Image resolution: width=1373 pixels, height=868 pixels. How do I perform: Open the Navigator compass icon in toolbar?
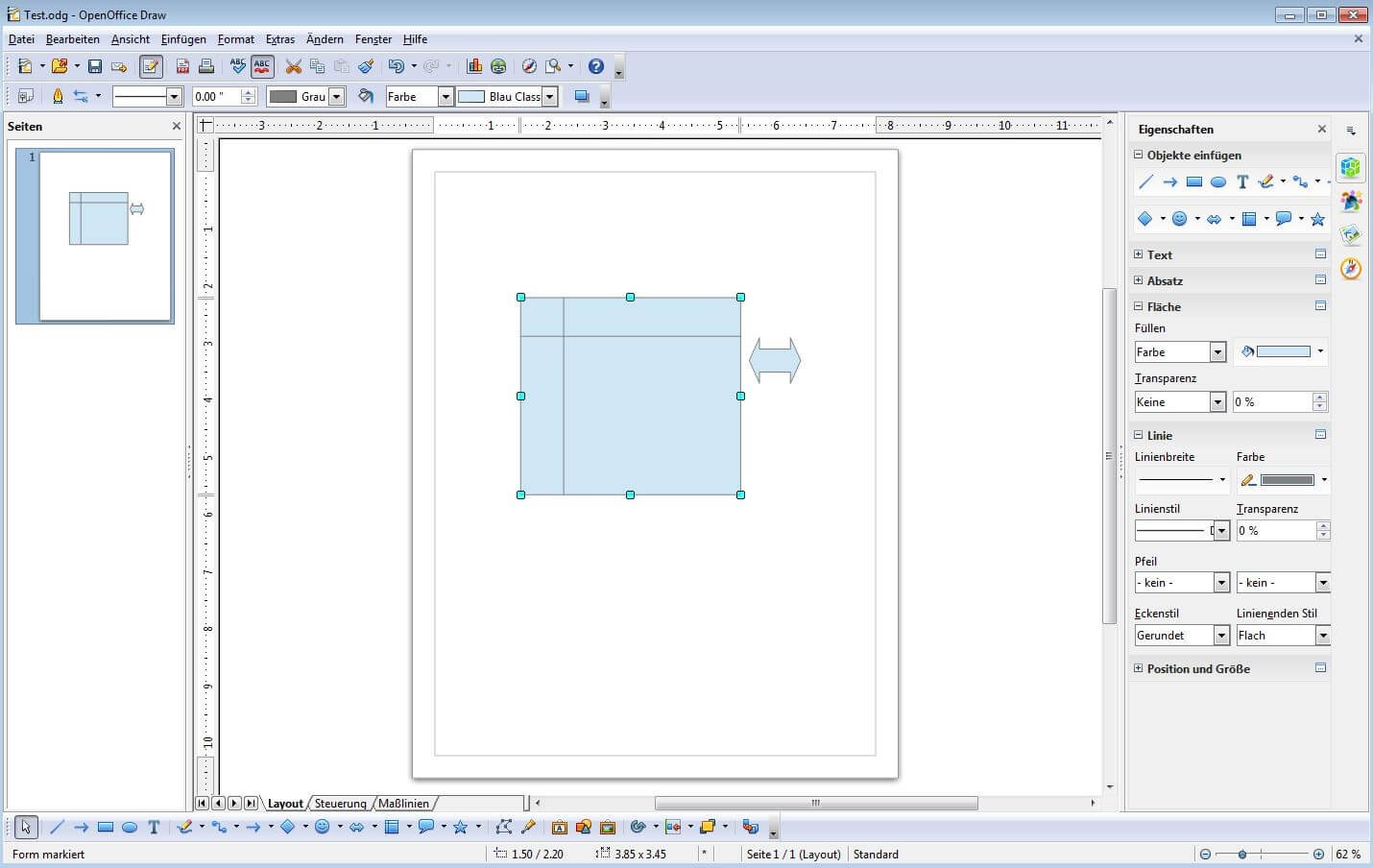click(x=529, y=66)
